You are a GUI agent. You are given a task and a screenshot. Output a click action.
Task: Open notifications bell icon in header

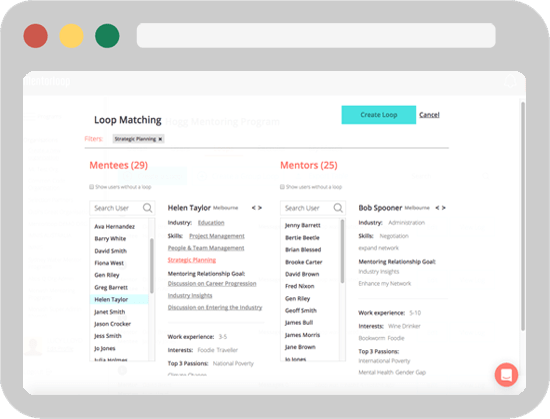[510, 81]
